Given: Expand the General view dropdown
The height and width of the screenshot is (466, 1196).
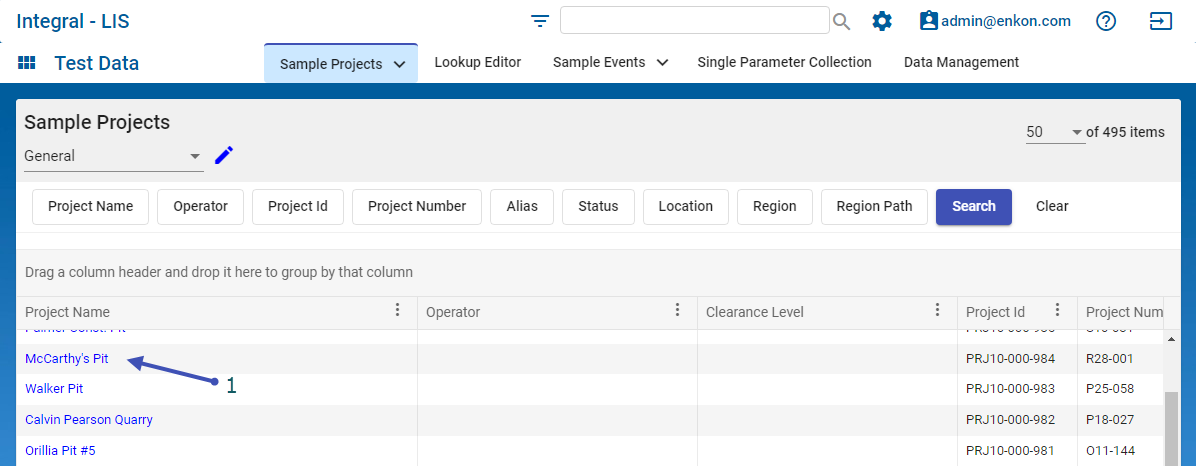Looking at the screenshot, I should tap(194, 157).
